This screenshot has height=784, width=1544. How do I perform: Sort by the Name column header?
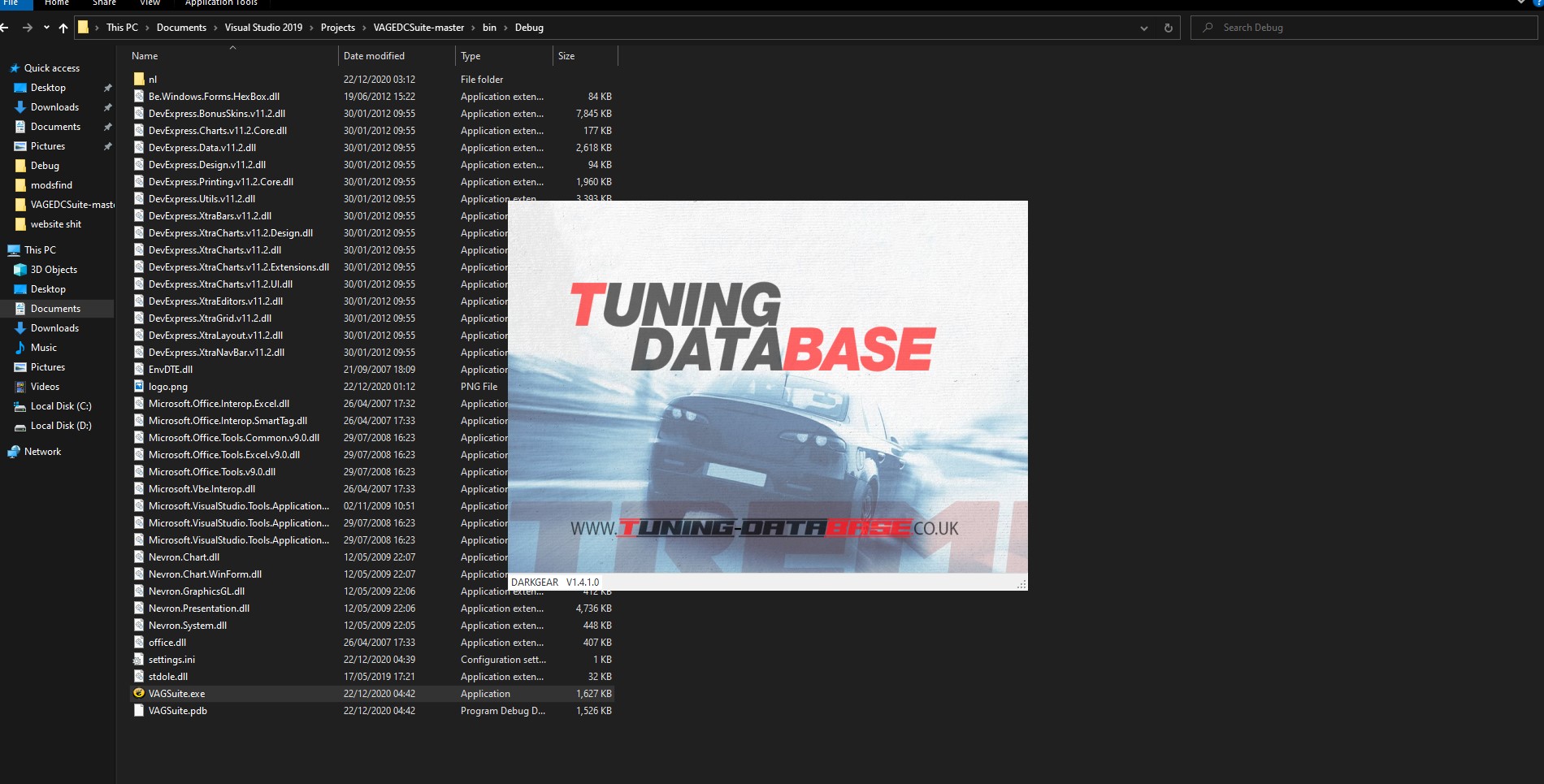click(x=232, y=56)
